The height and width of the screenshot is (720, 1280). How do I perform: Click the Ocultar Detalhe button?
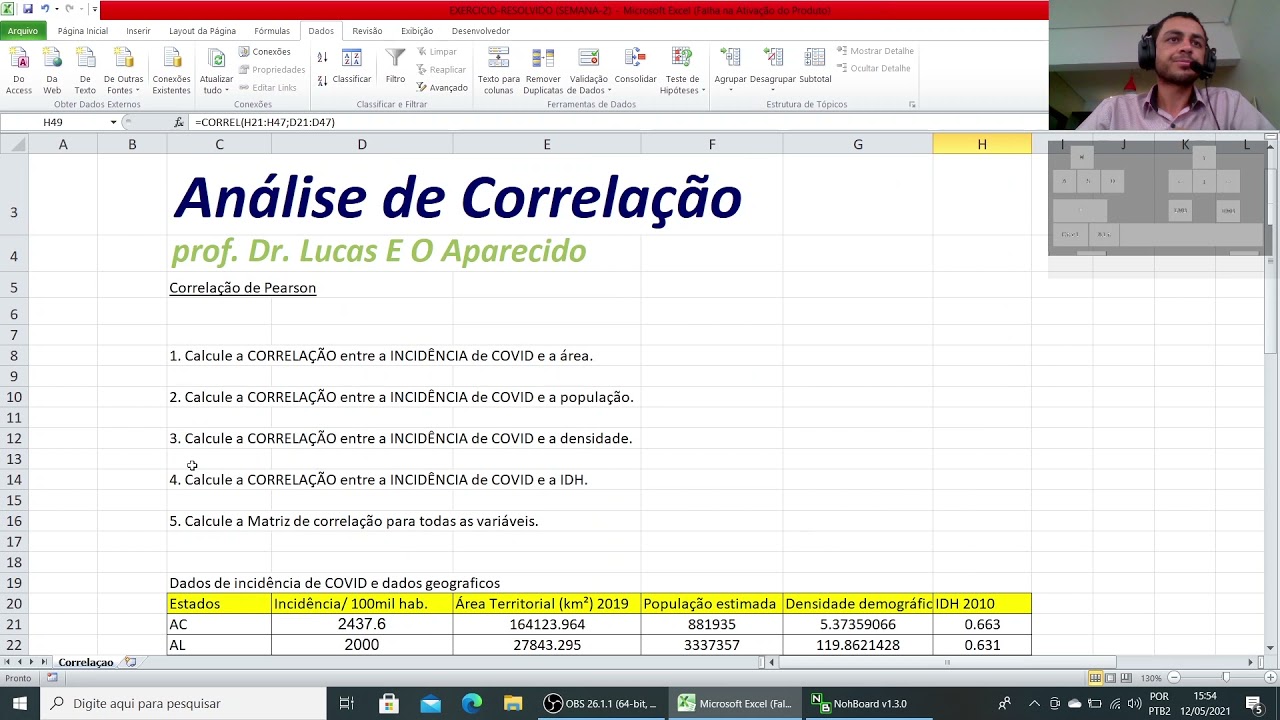click(874, 68)
